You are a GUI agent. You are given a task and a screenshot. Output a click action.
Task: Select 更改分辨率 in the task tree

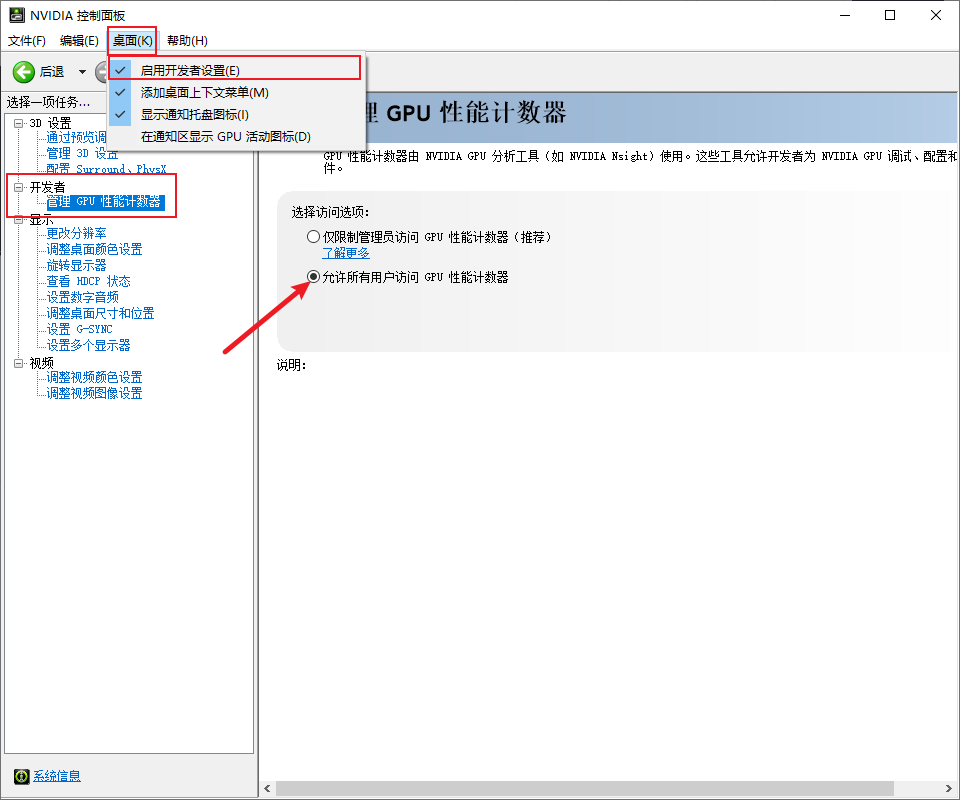pyautogui.click(x=76, y=233)
